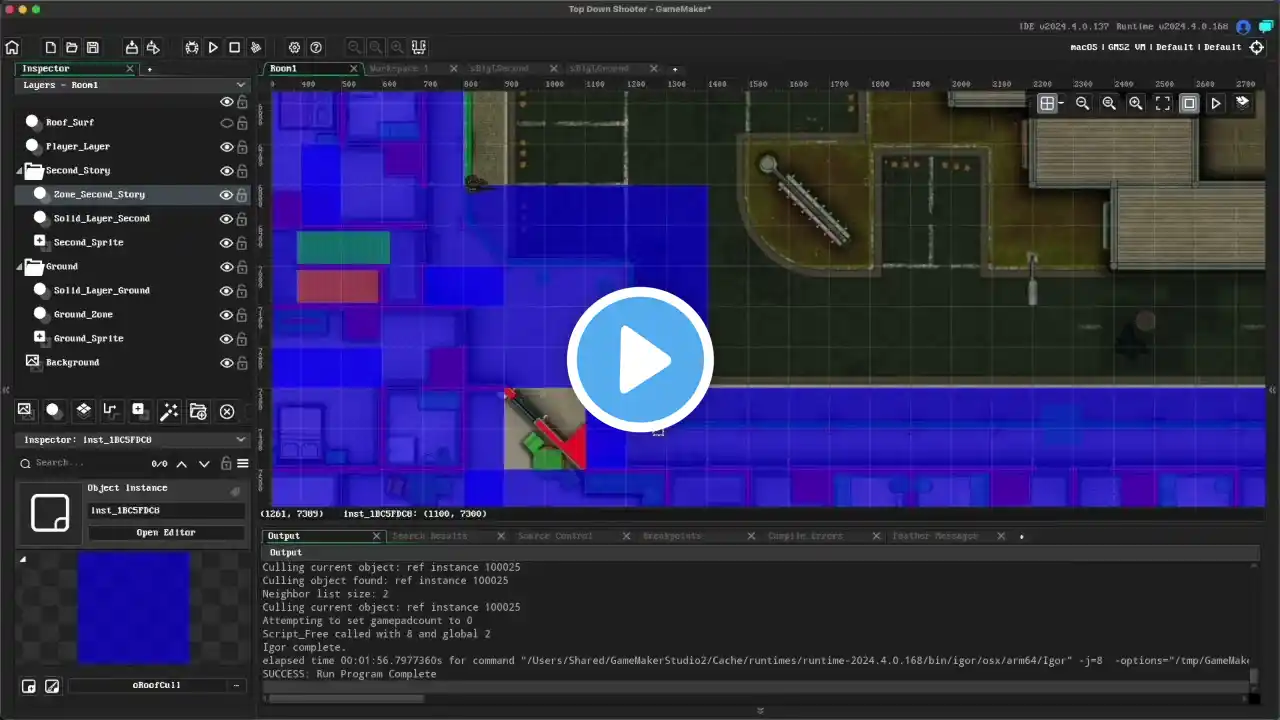Open Game Options with the gear icon
Viewport: 1280px width, 720px height.
pyautogui.click(x=294, y=47)
